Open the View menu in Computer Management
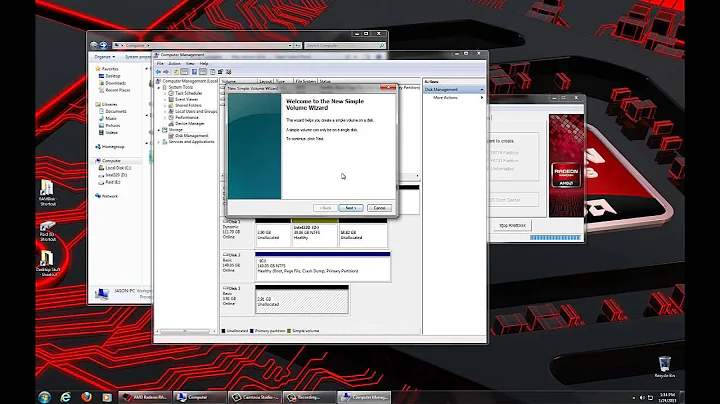The height and width of the screenshot is (404, 720). coord(190,63)
